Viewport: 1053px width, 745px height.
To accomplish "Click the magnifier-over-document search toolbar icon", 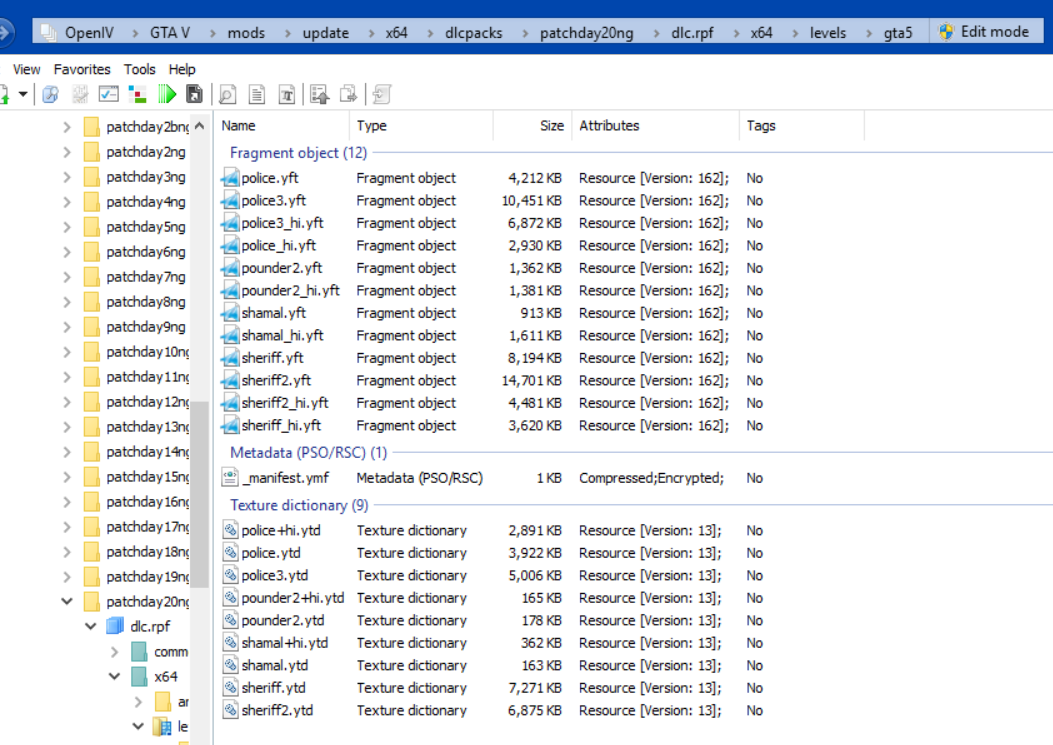I will pyautogui.click(x=227, y=94).
